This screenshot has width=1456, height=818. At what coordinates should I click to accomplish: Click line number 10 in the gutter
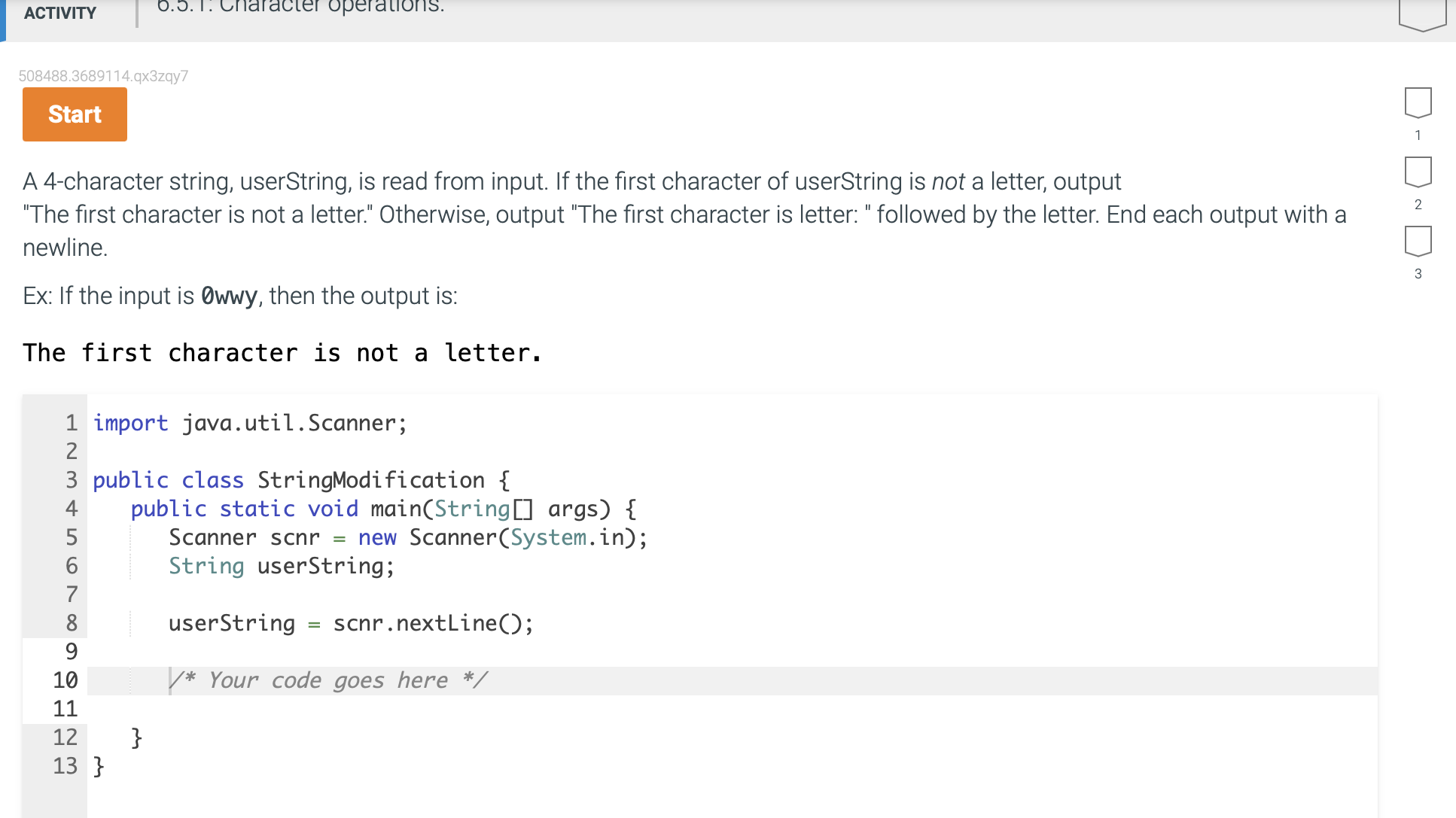click(x=65, y=680)
